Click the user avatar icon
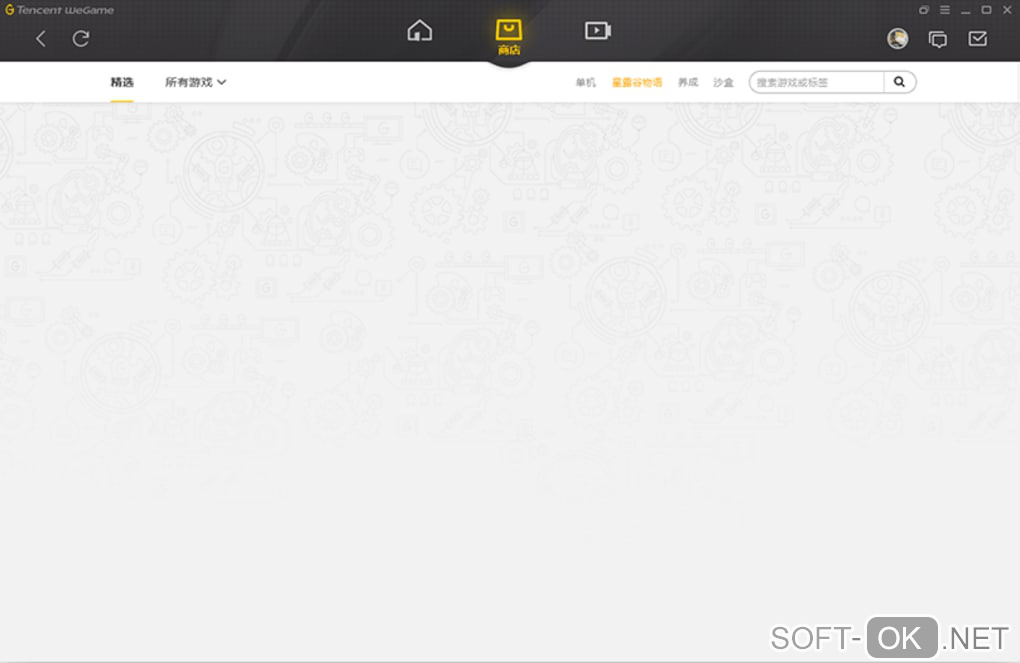This screenshot has width=1020, height=663. pos(898,39)
